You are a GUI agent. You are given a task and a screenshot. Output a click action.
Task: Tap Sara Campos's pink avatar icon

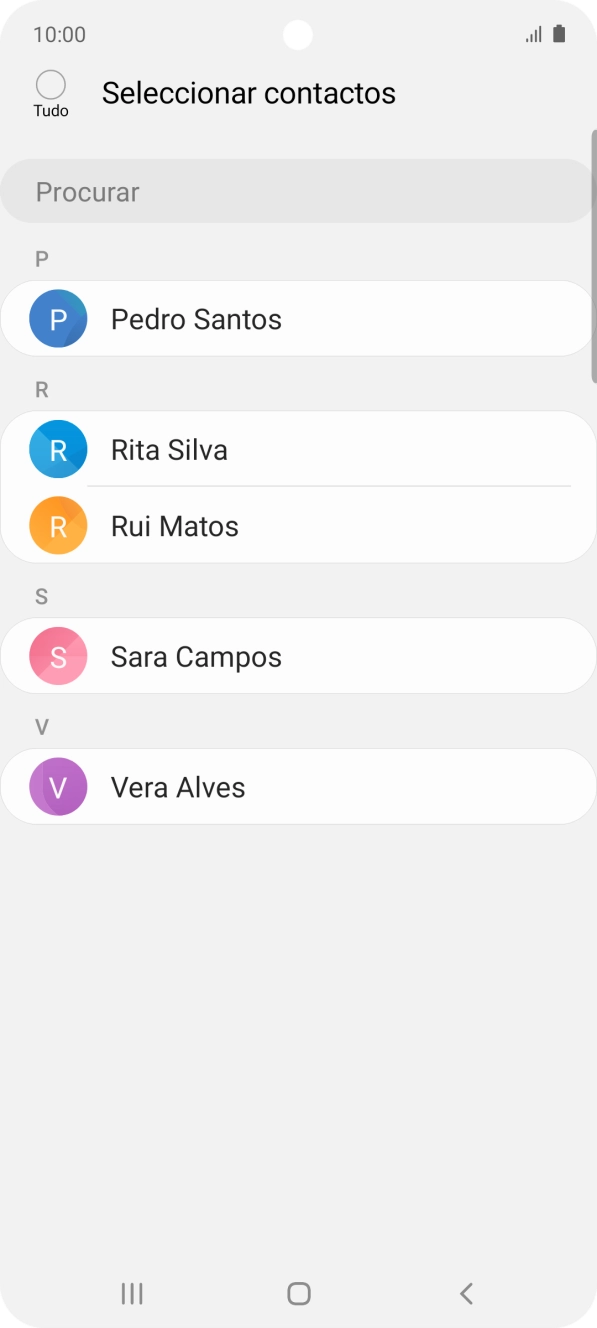(x=57, y=656)
